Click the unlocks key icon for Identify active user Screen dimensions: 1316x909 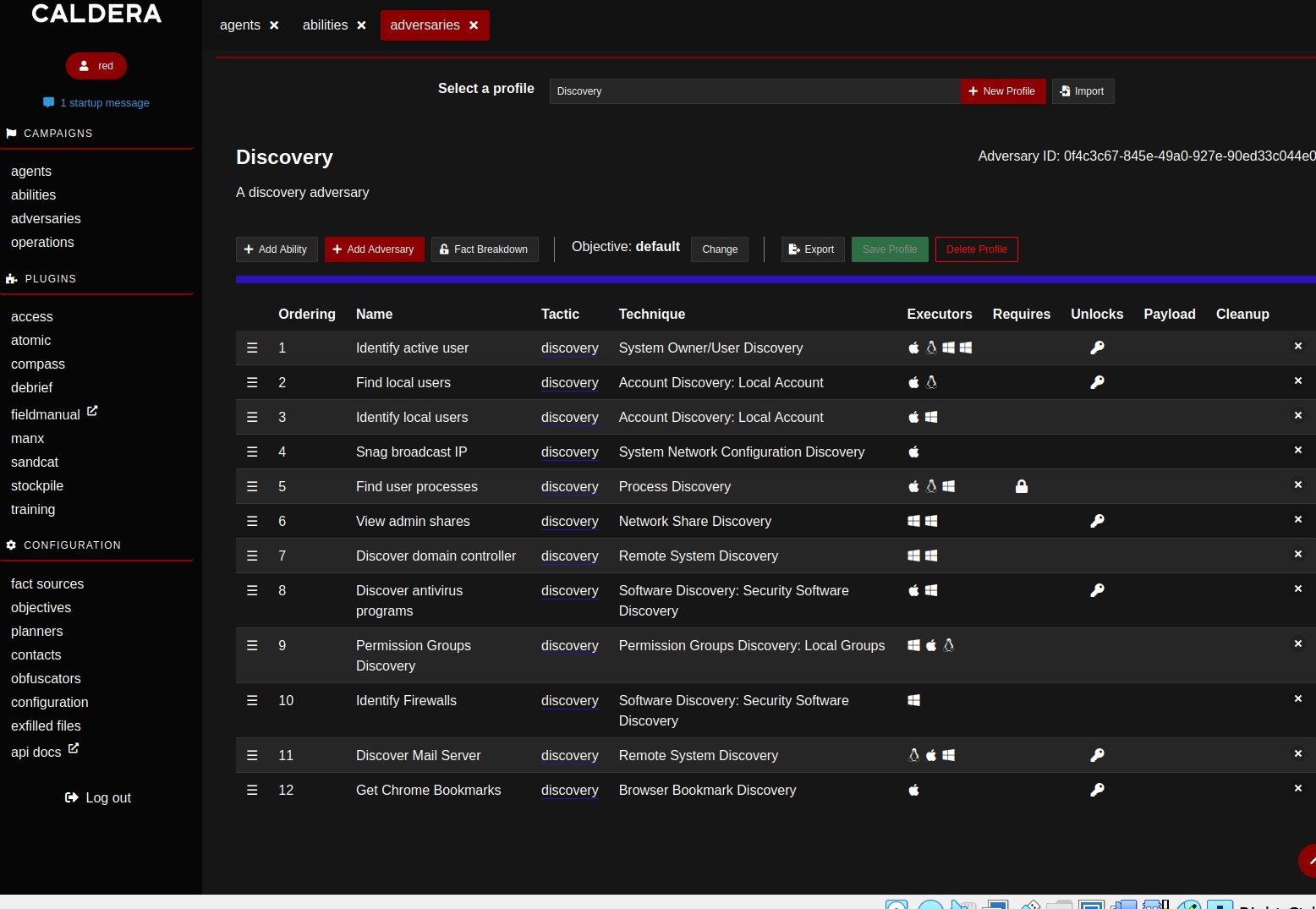click(1097, 348)
